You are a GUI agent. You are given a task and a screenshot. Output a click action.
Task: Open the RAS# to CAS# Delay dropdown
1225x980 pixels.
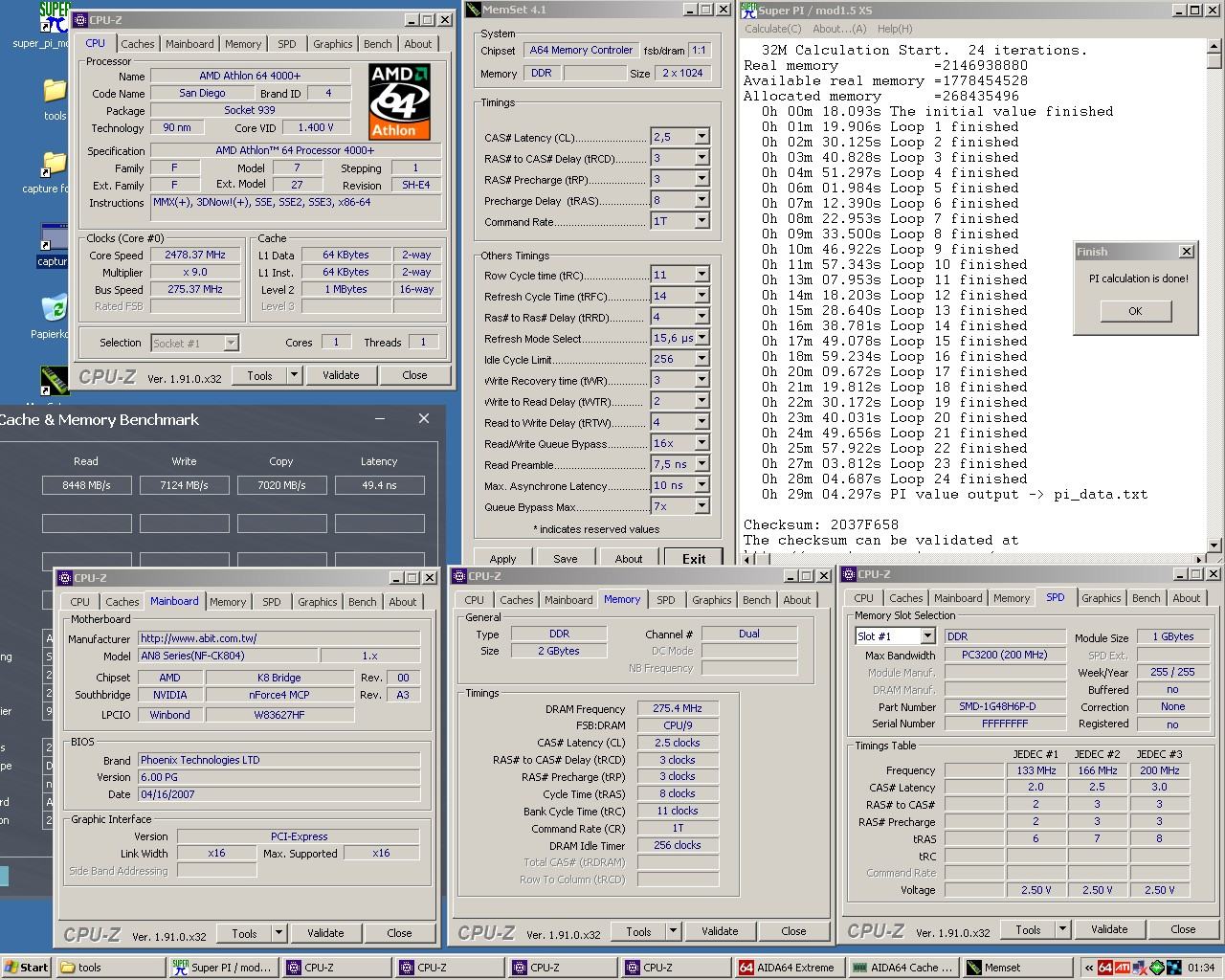tap(702, 158)
